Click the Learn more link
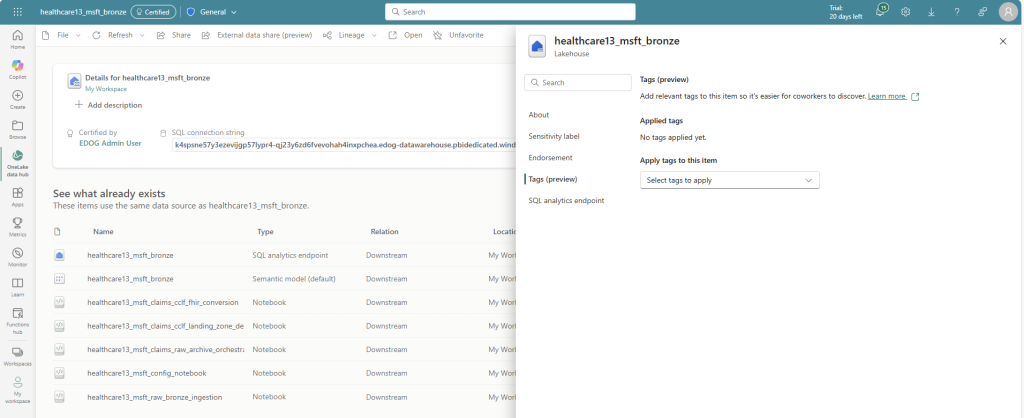 click(x=887, y=96)
